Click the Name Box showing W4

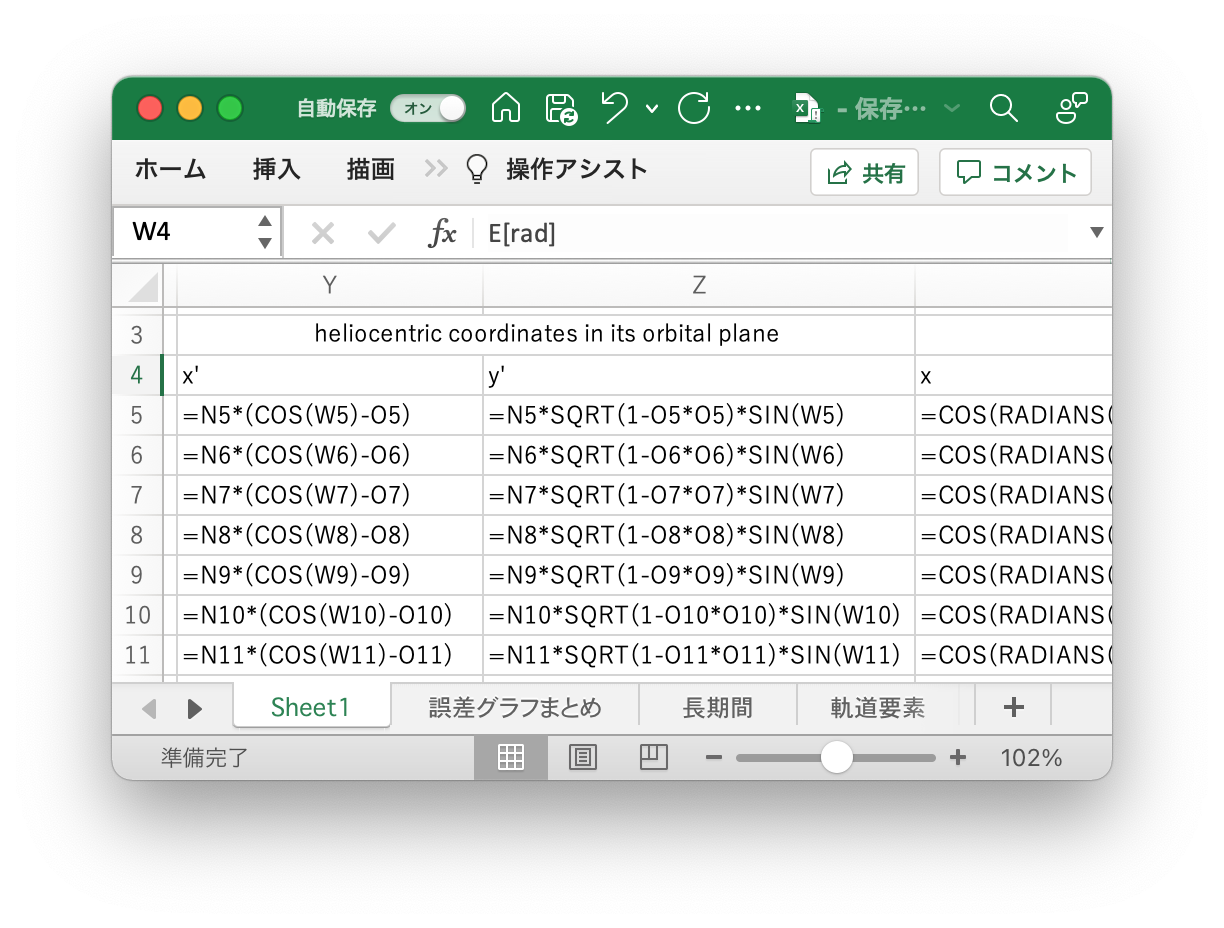pyautogui.click(x=183, y=232)
